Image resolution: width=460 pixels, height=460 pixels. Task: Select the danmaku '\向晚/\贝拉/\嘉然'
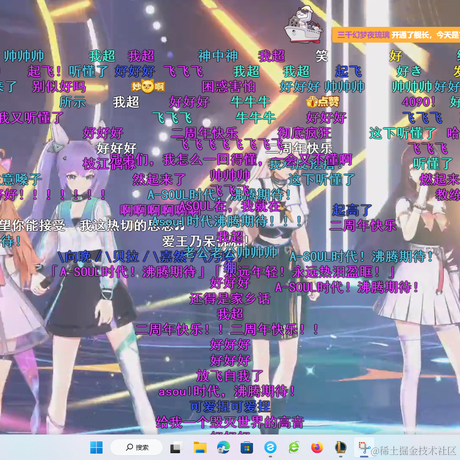click(x=122, y=256)
